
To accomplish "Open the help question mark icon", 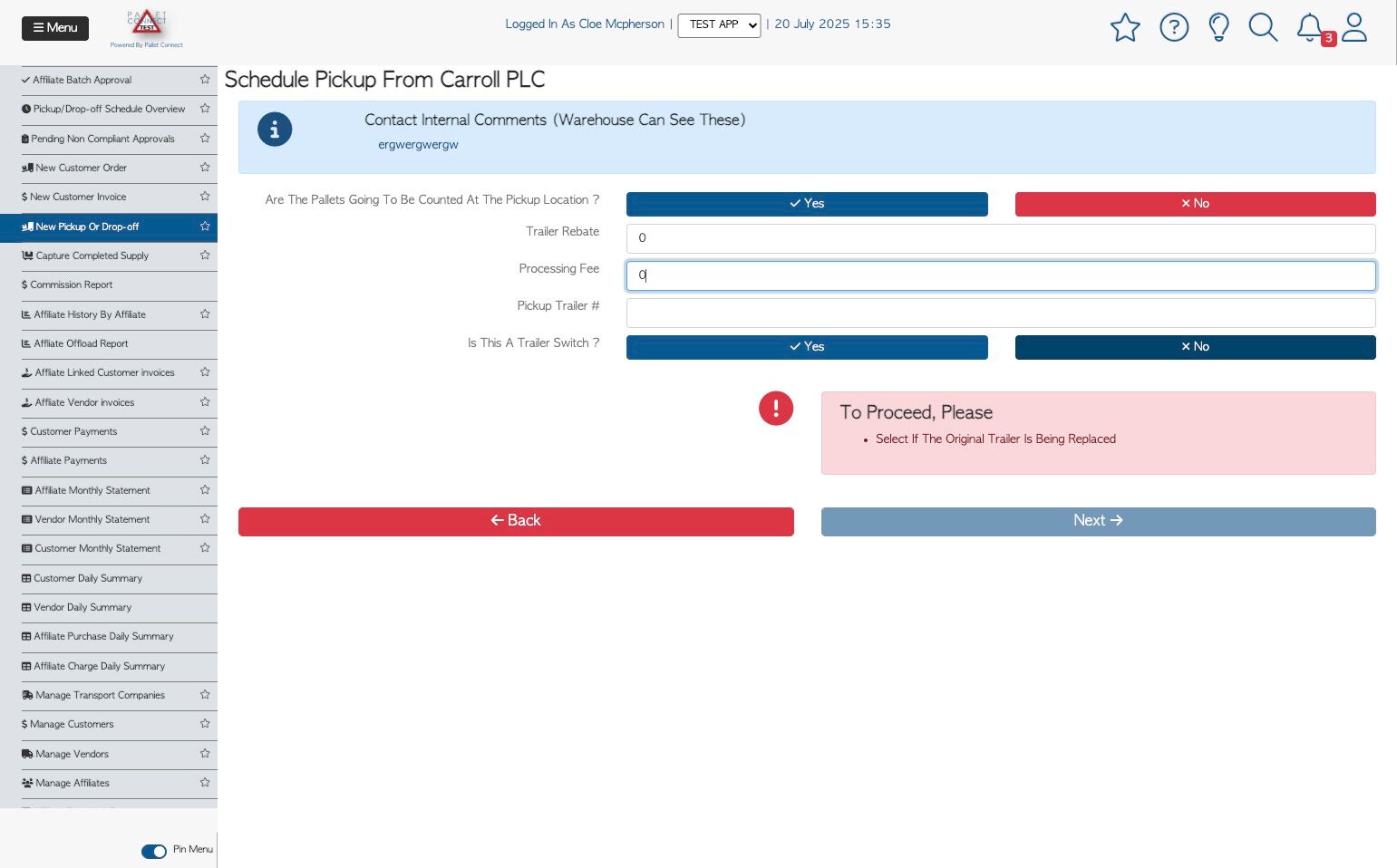I will pyautogui.click(x=1174, y=27).
